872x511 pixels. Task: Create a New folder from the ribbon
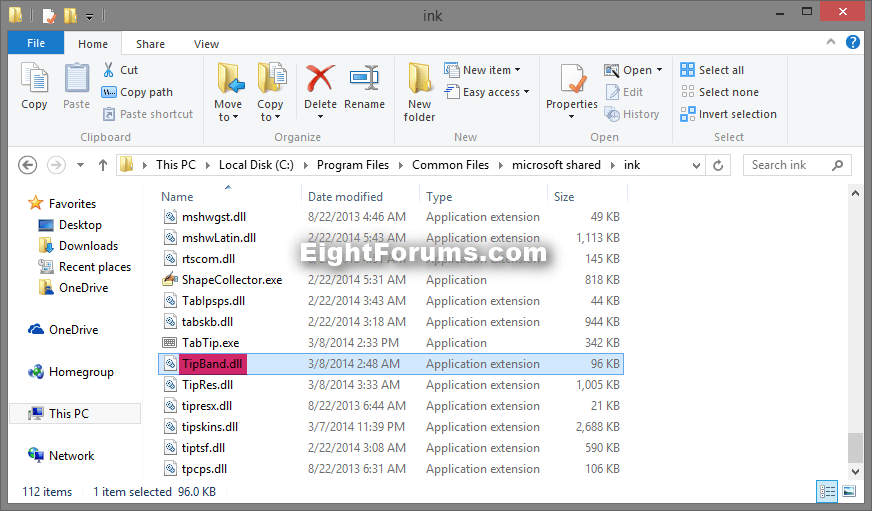click(x=419, y=92)
